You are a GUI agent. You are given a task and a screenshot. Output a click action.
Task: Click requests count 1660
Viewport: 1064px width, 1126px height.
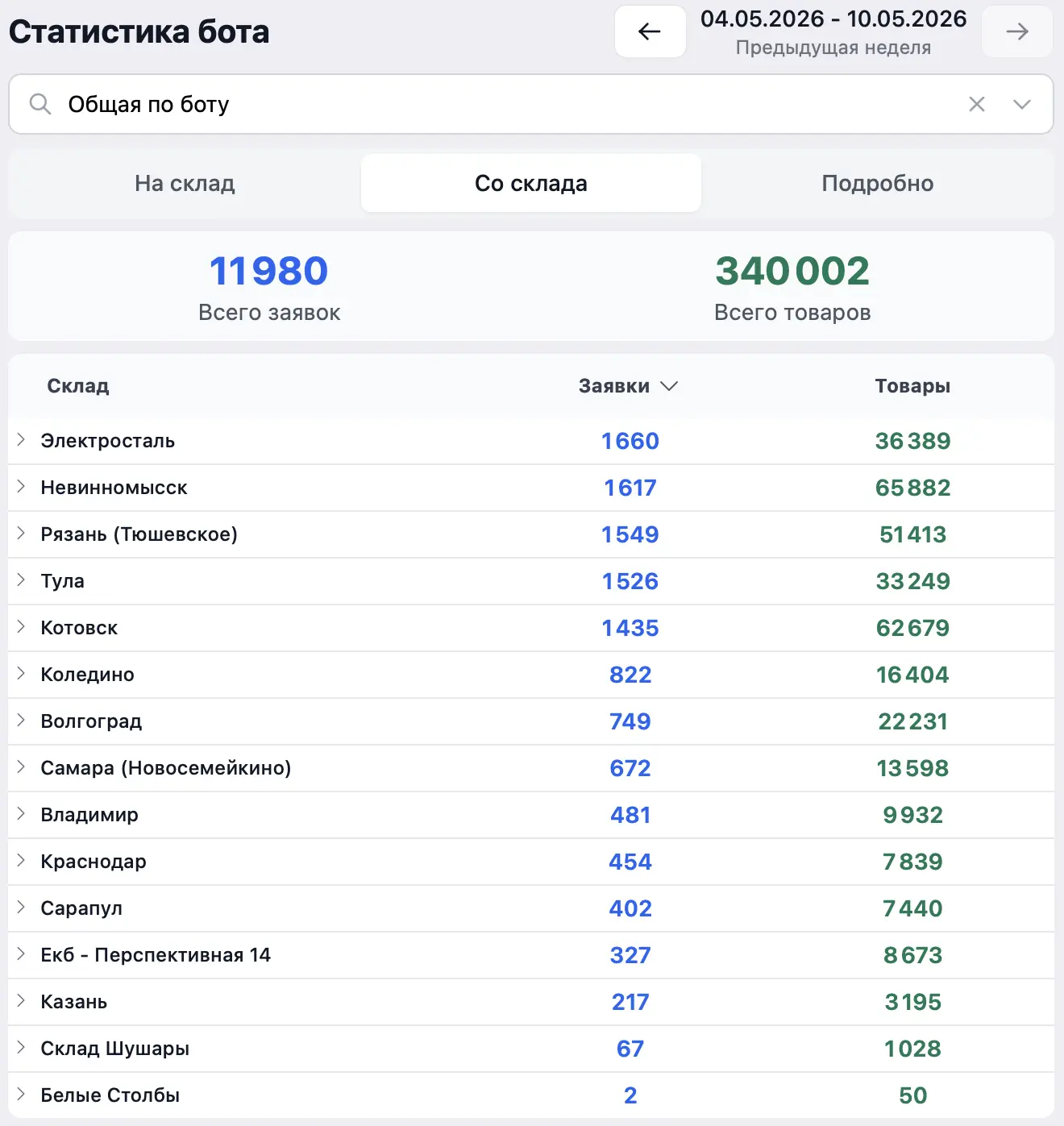pyautogui.click(x=630, y=441)
